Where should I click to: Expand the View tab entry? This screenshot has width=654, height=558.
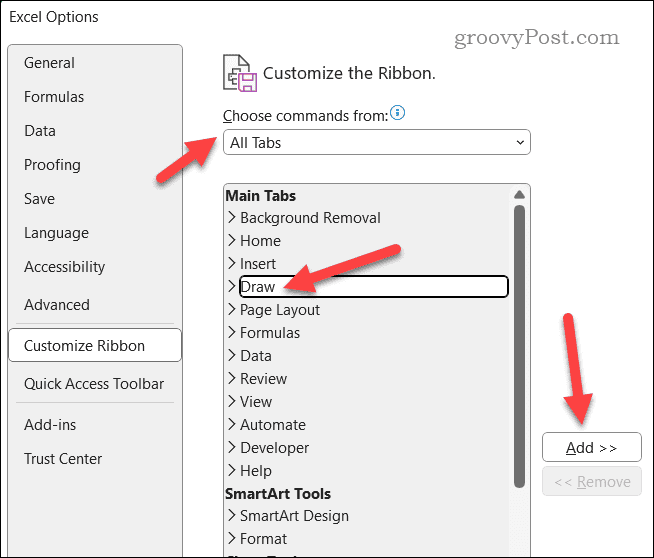pyautogui.click(x=232, y=401)
